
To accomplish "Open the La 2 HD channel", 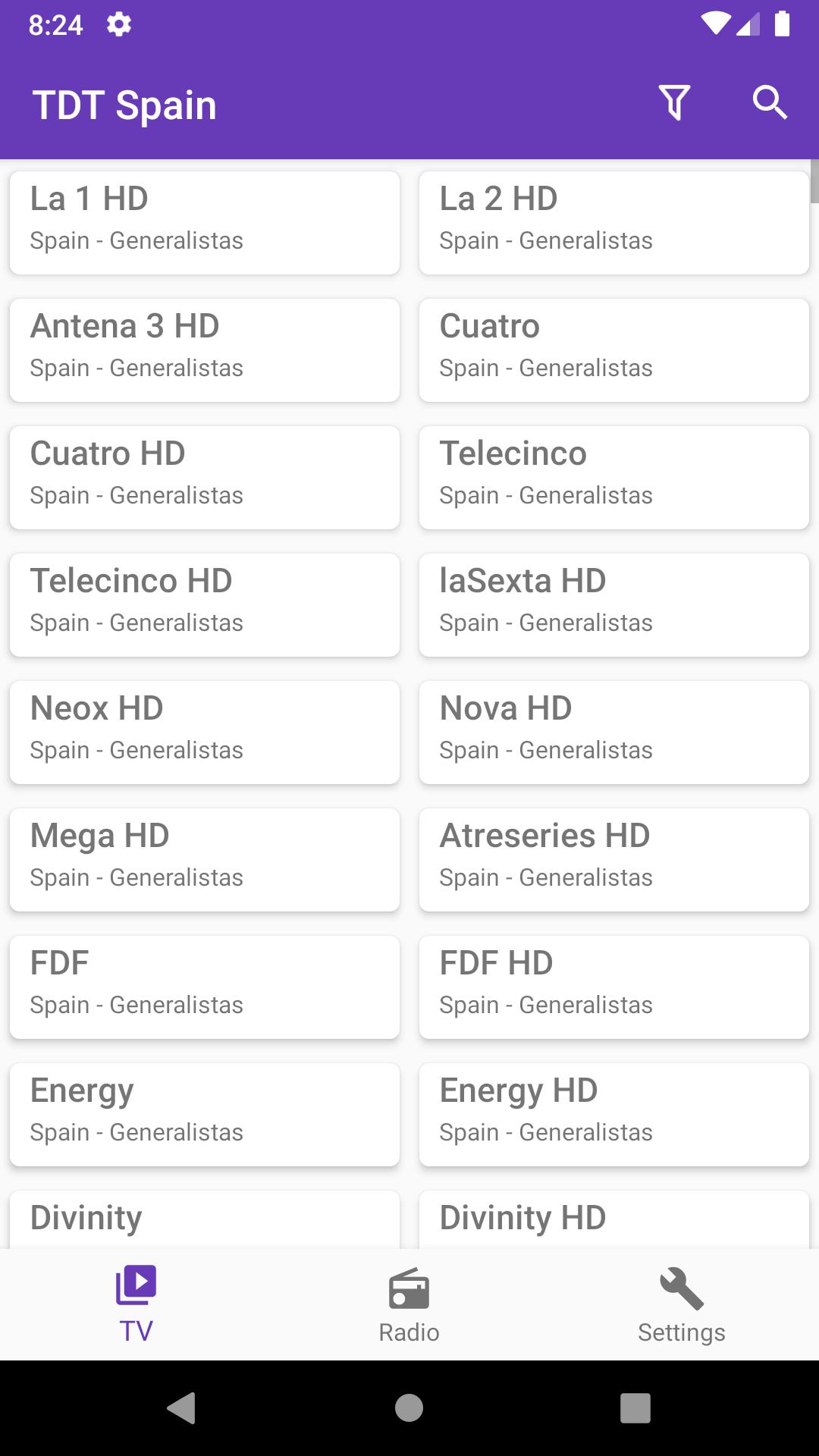I will (614, 223).
